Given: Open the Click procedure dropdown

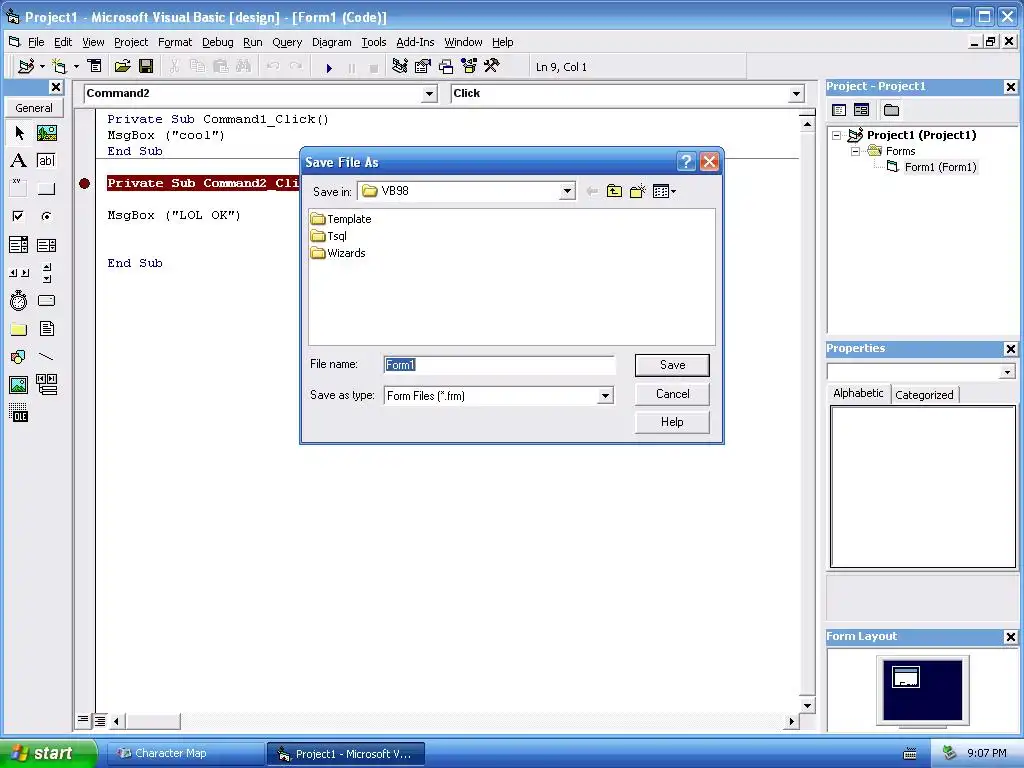Looking at the screenshot, I should 796,94.
